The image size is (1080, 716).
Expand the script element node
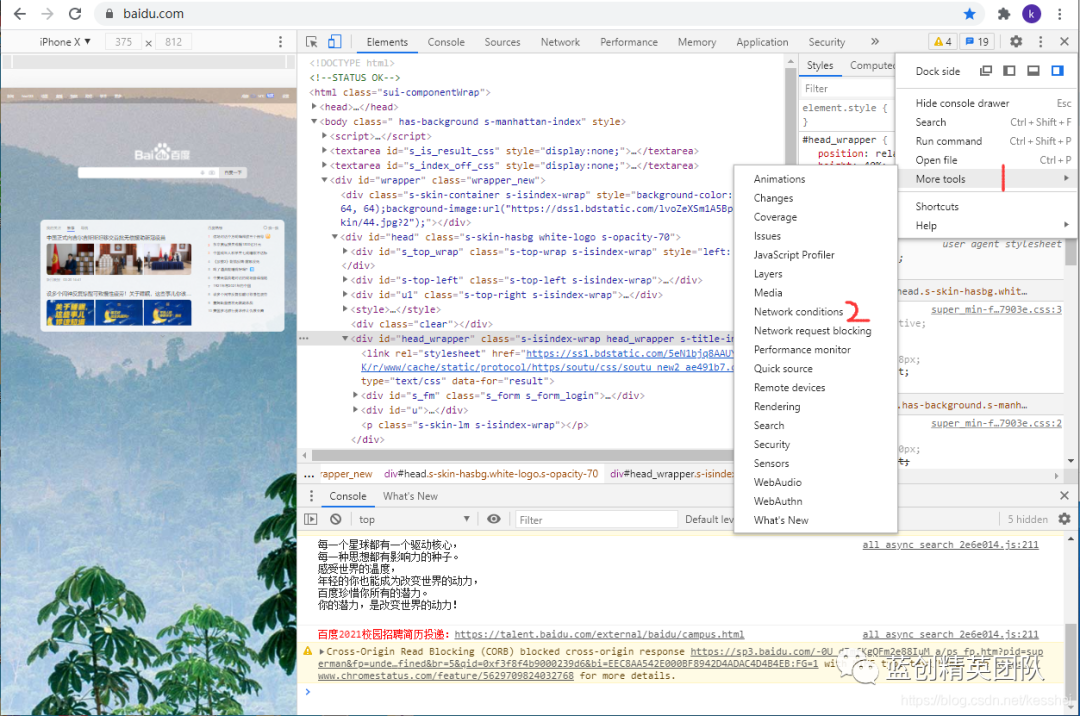point(324,136)
